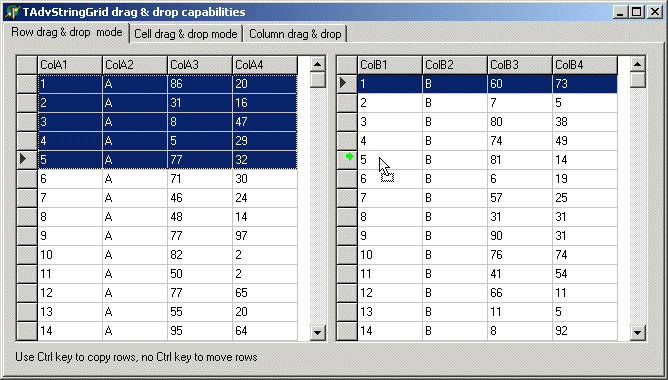This screenshot has width=668, height=380.
Task: Minimize the TAdvStringGrid window
Action: [x=621, y=12]
